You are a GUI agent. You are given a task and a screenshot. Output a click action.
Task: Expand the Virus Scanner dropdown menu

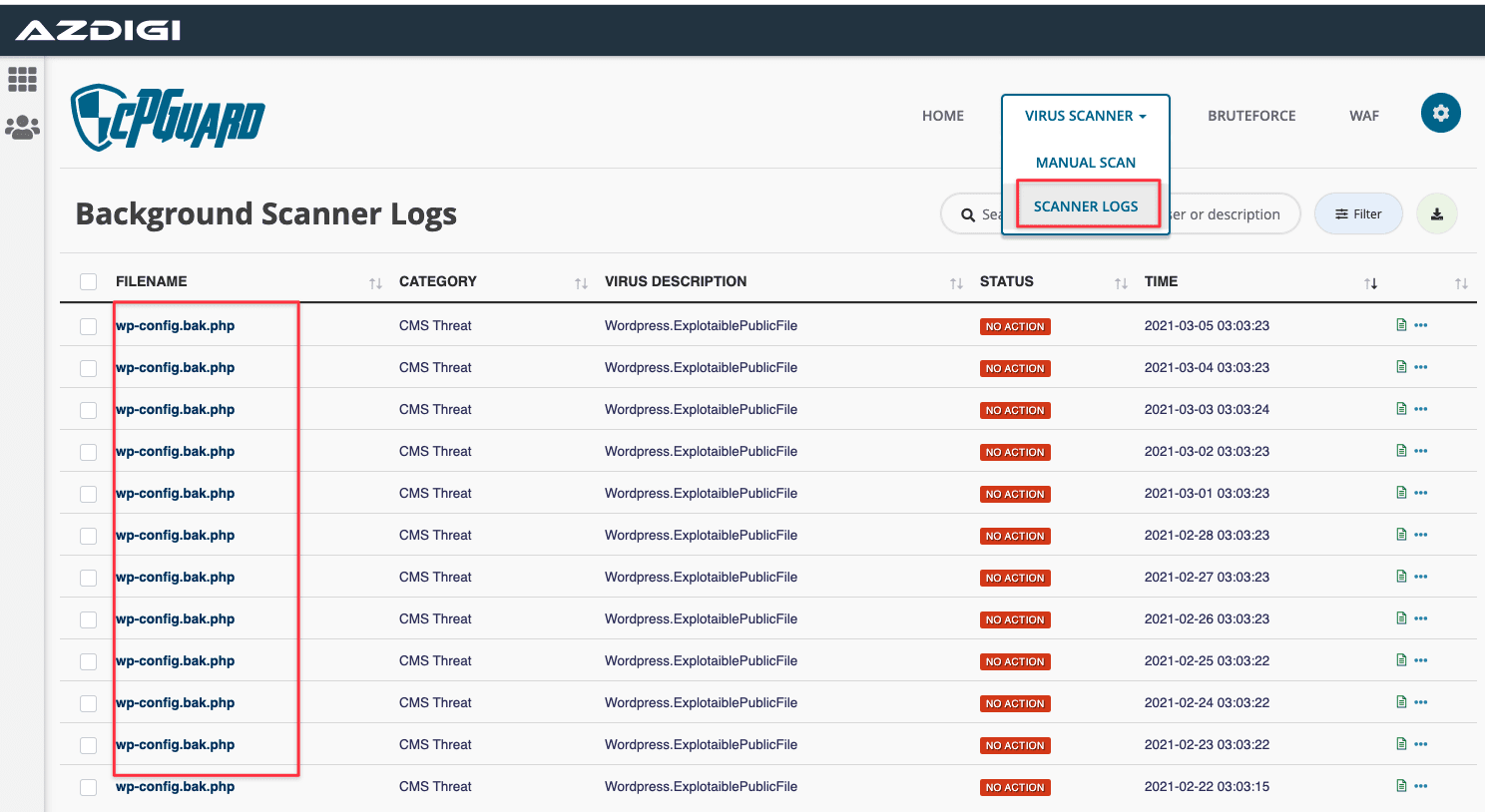tap(1085, 116)
